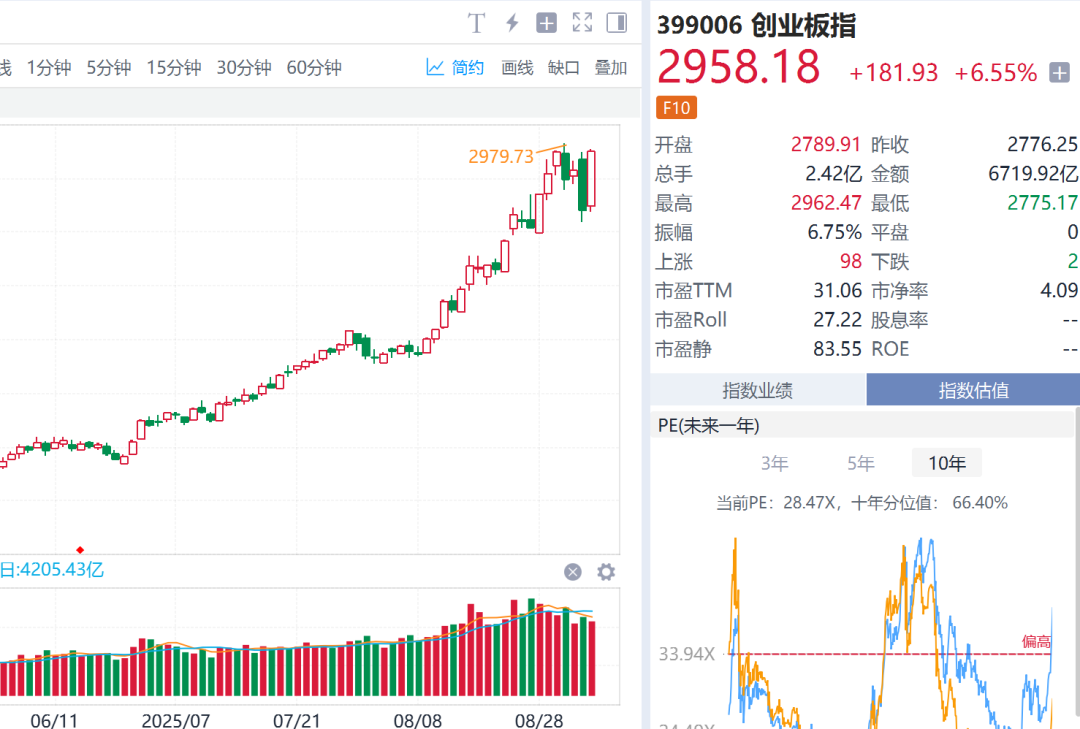The width and height of the screenshot is (1080, 729).
Task: Close the volume indicator panel
Action: [572, 572]
